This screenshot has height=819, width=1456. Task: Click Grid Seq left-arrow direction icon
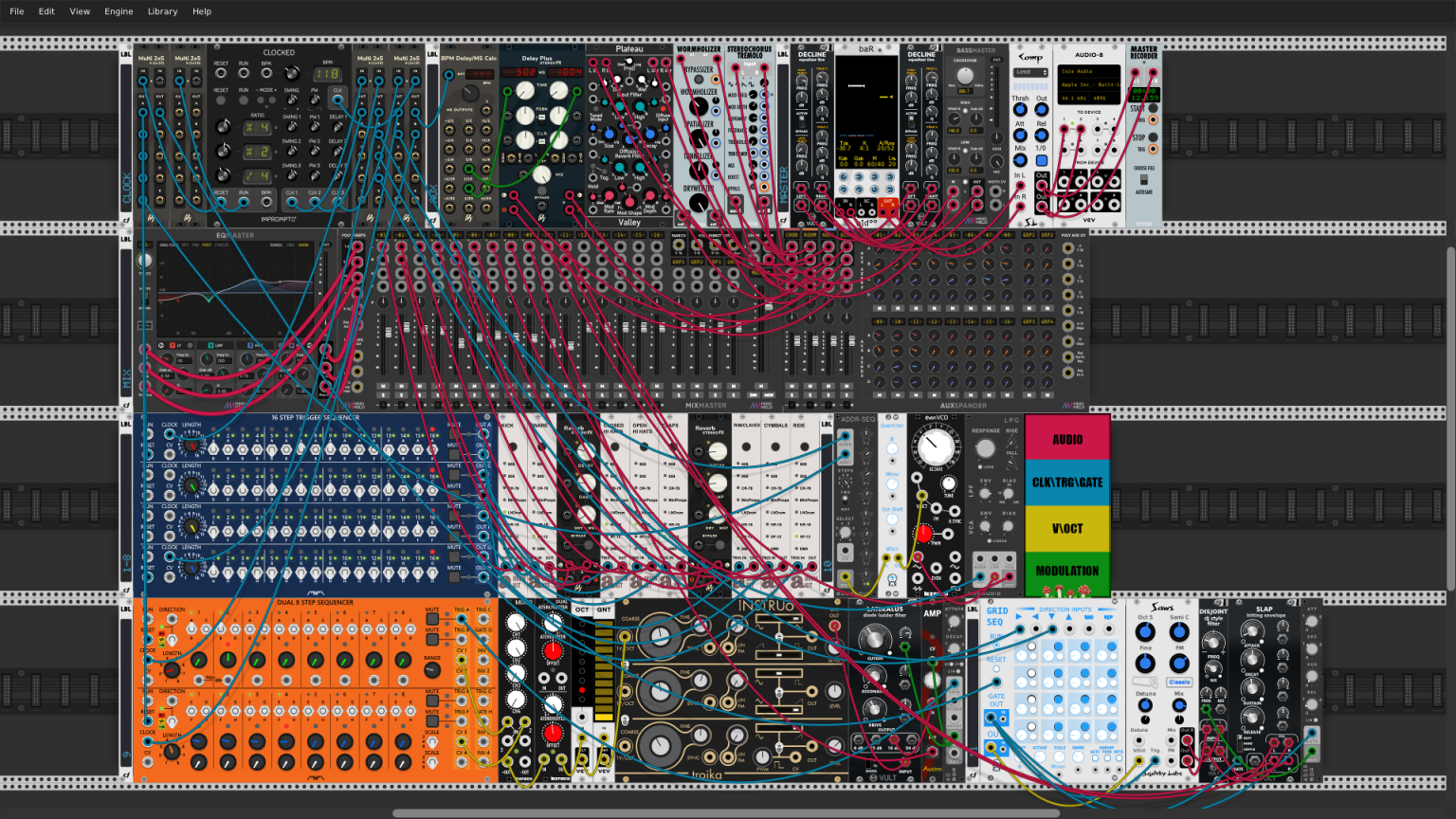[x=1035, y=616]
